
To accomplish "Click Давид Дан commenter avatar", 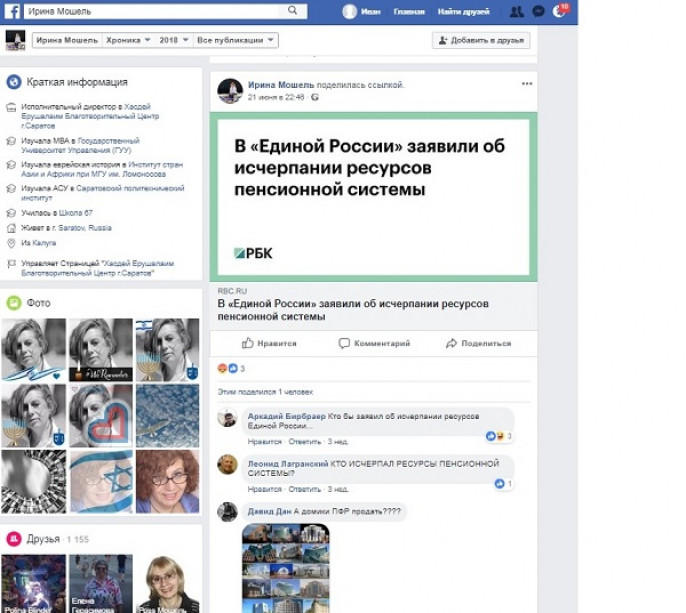I will [x=228, y=512].
